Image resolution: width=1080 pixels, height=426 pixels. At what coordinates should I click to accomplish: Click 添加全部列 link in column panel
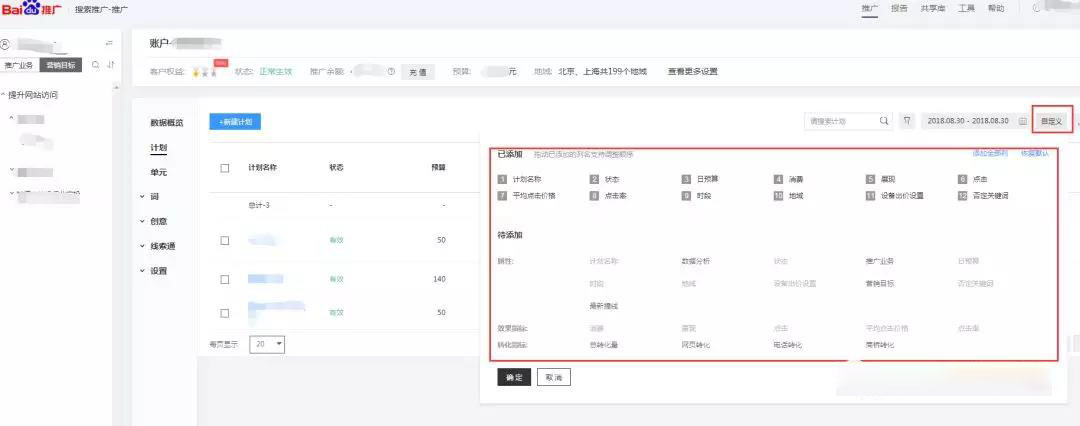tap(990, 154)
